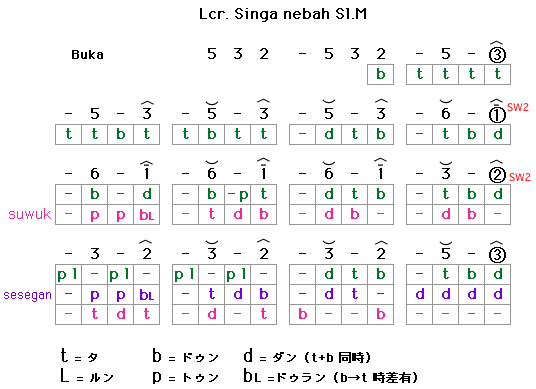Image resolution: width=536 pixels, height=389 pixels.
Task: Select the circled 3 gong note in Buka row
Action: (497, 54)
